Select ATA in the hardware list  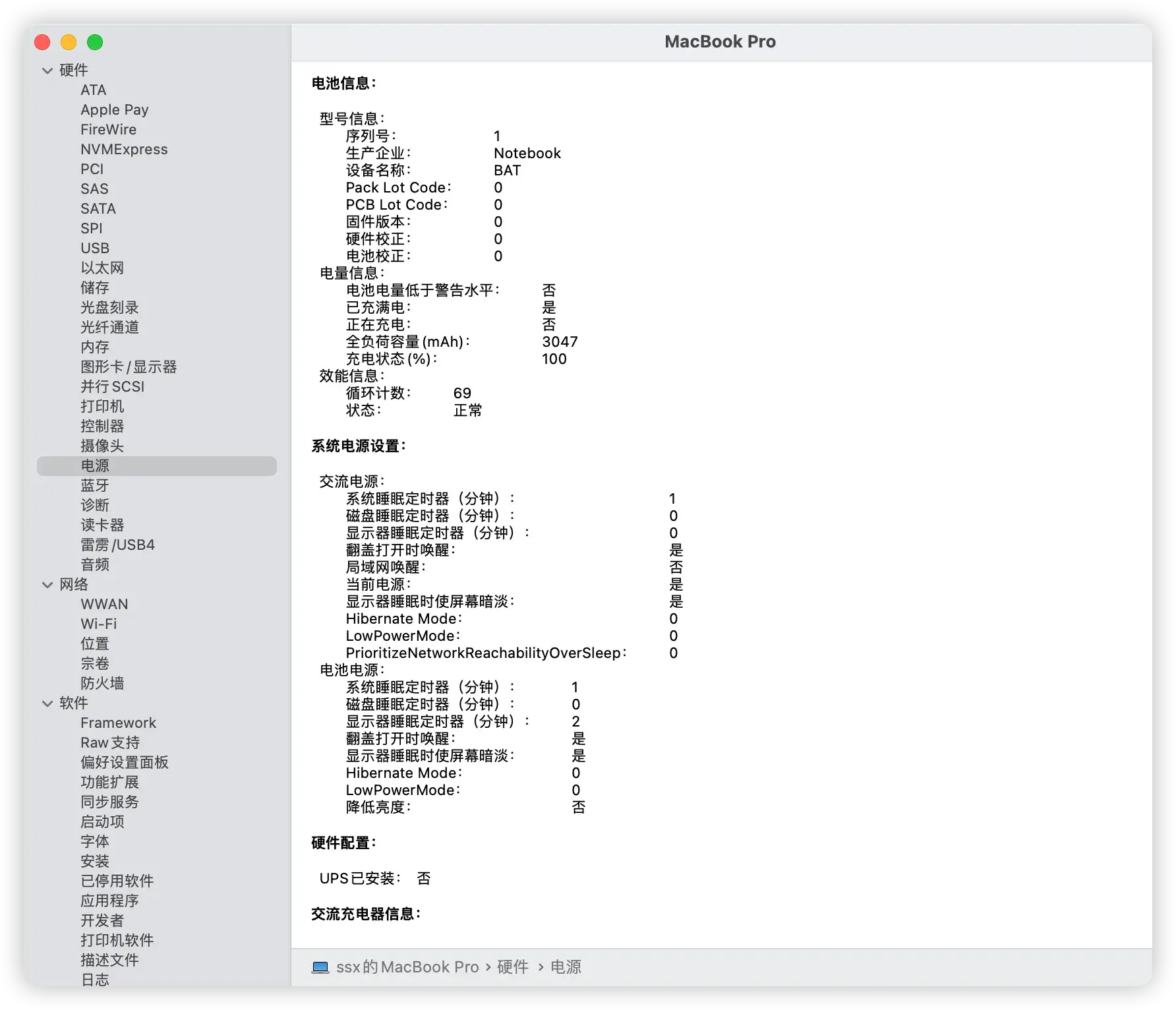click(94, 90)
